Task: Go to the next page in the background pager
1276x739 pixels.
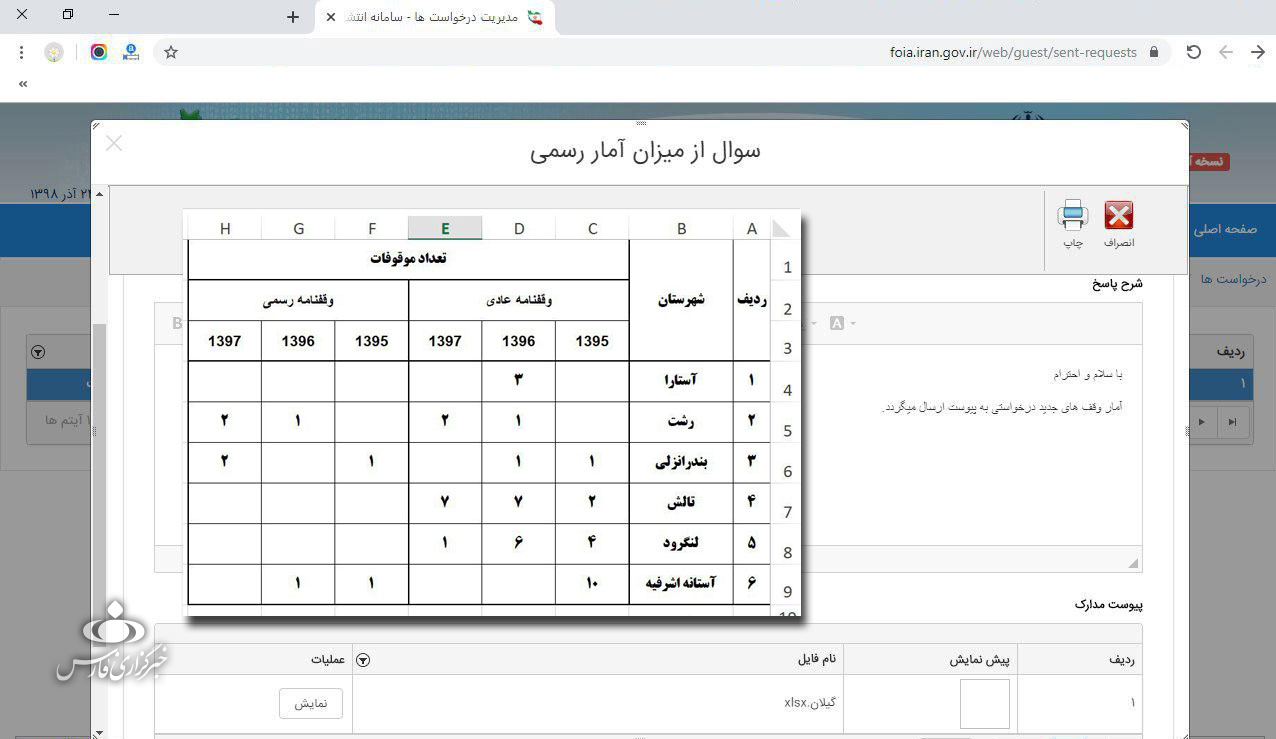Action: 1201,422
